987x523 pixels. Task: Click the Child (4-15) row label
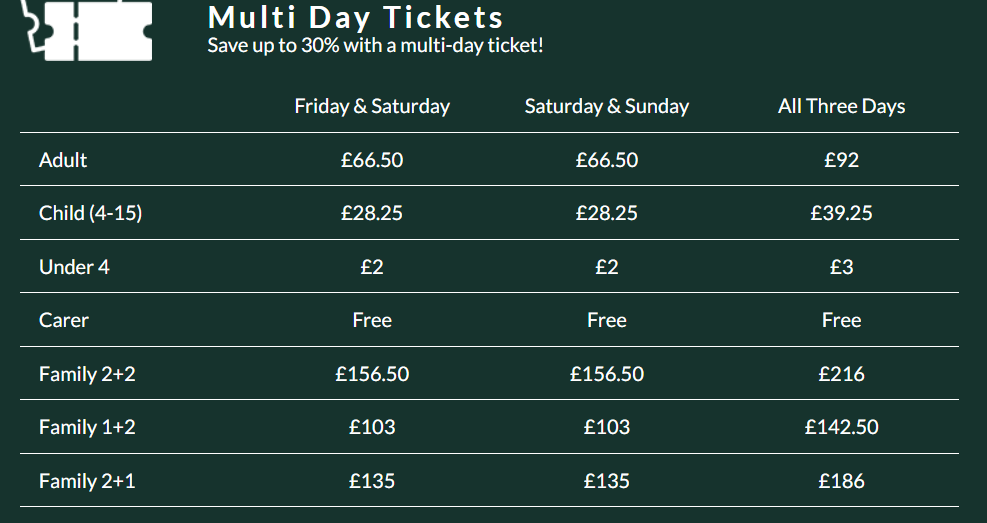pos(90,213)
